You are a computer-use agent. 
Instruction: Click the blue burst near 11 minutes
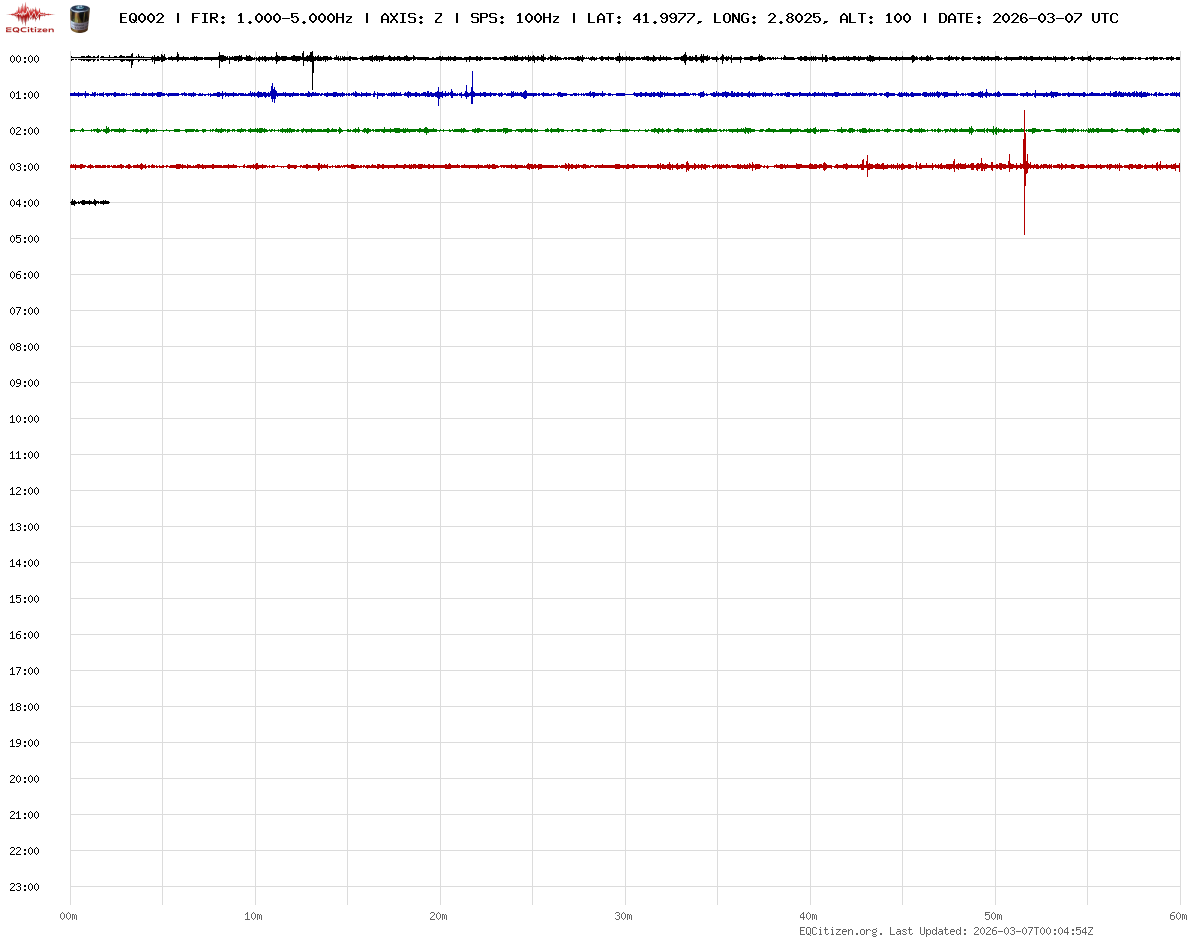[273, 94]
